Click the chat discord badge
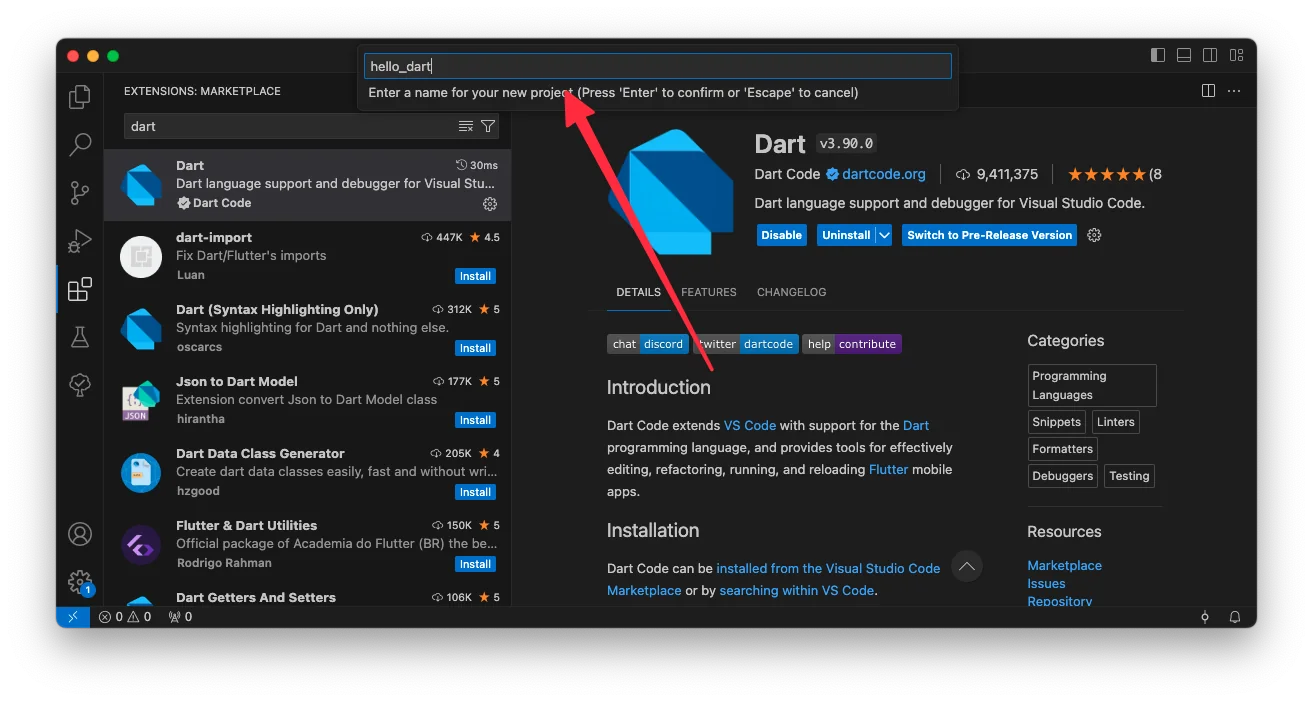Viewport: 1313px width, 702px height. [648, 344]
